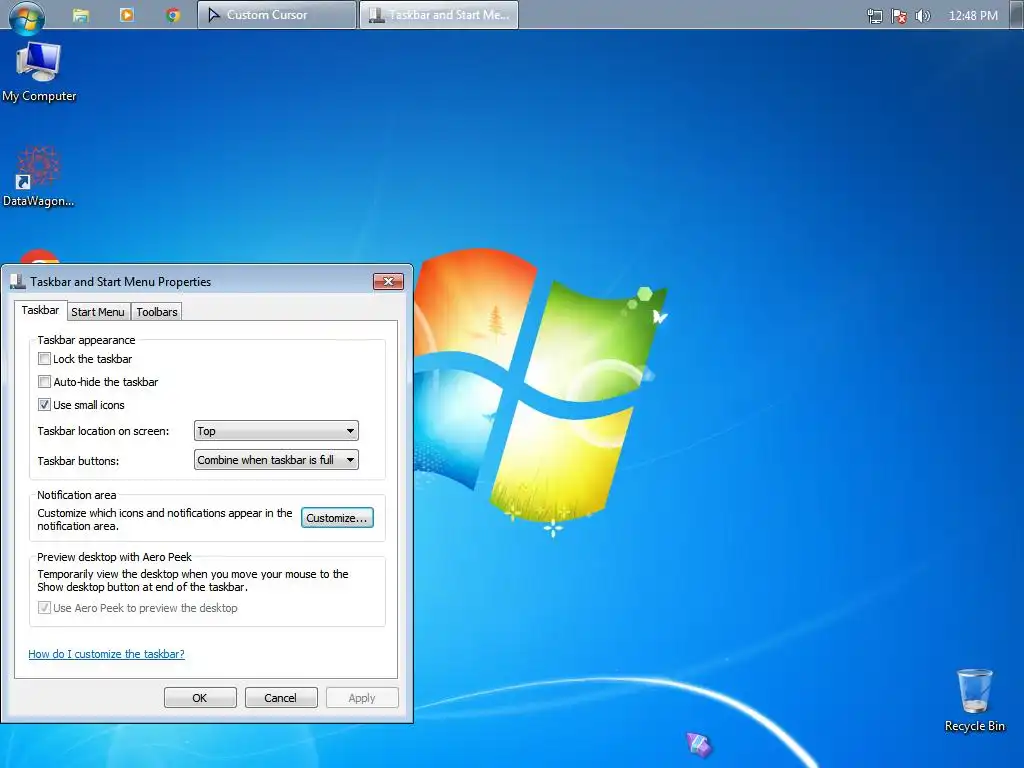
Task: Switch to the Start Menu tab
Action: [x=98, y=312]
